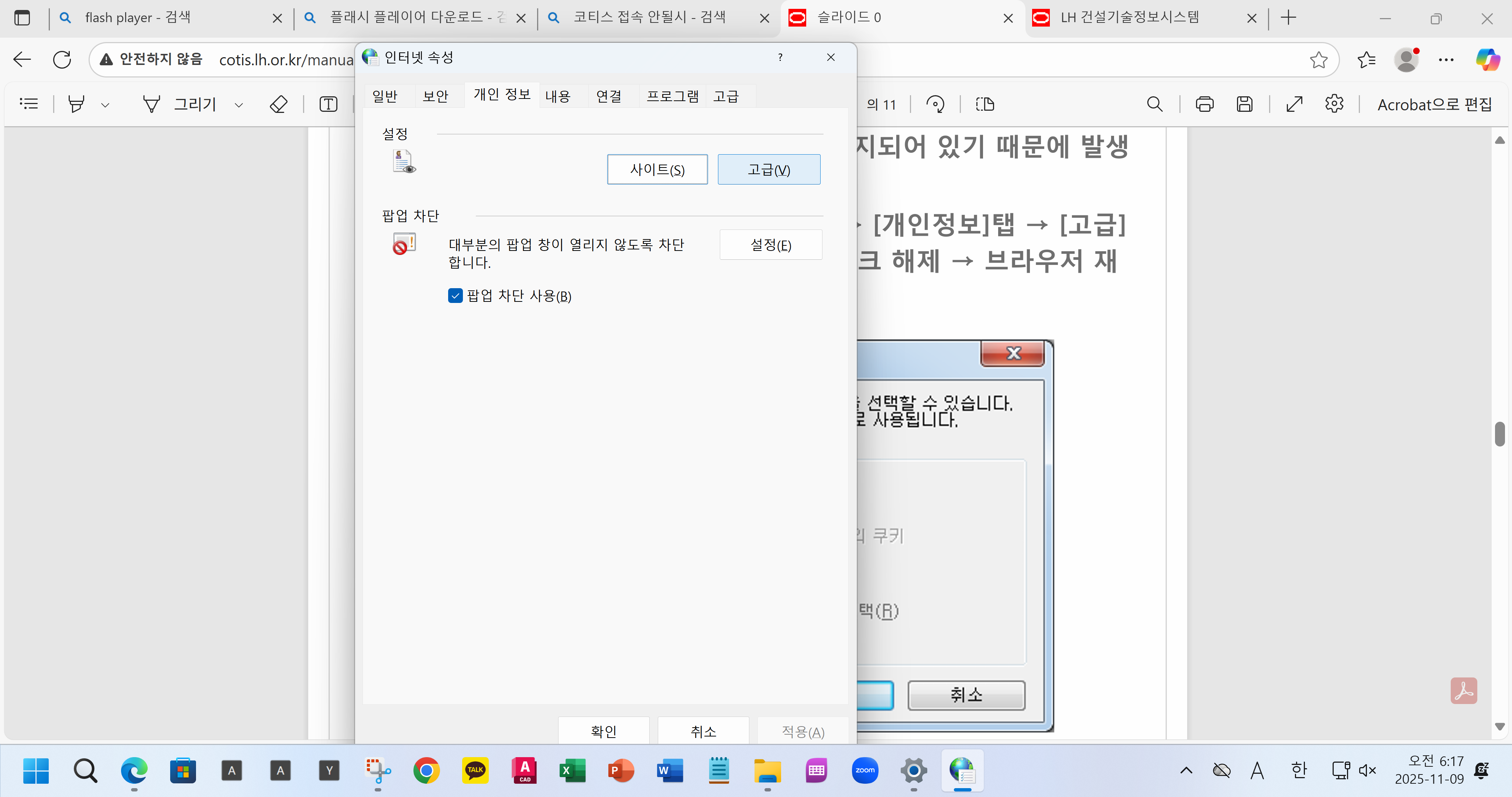The width and height of the screenshot is (1512, 797).
Task: Expand the 그리기 pen options dropdown arrow
Action: coord(239,105)
